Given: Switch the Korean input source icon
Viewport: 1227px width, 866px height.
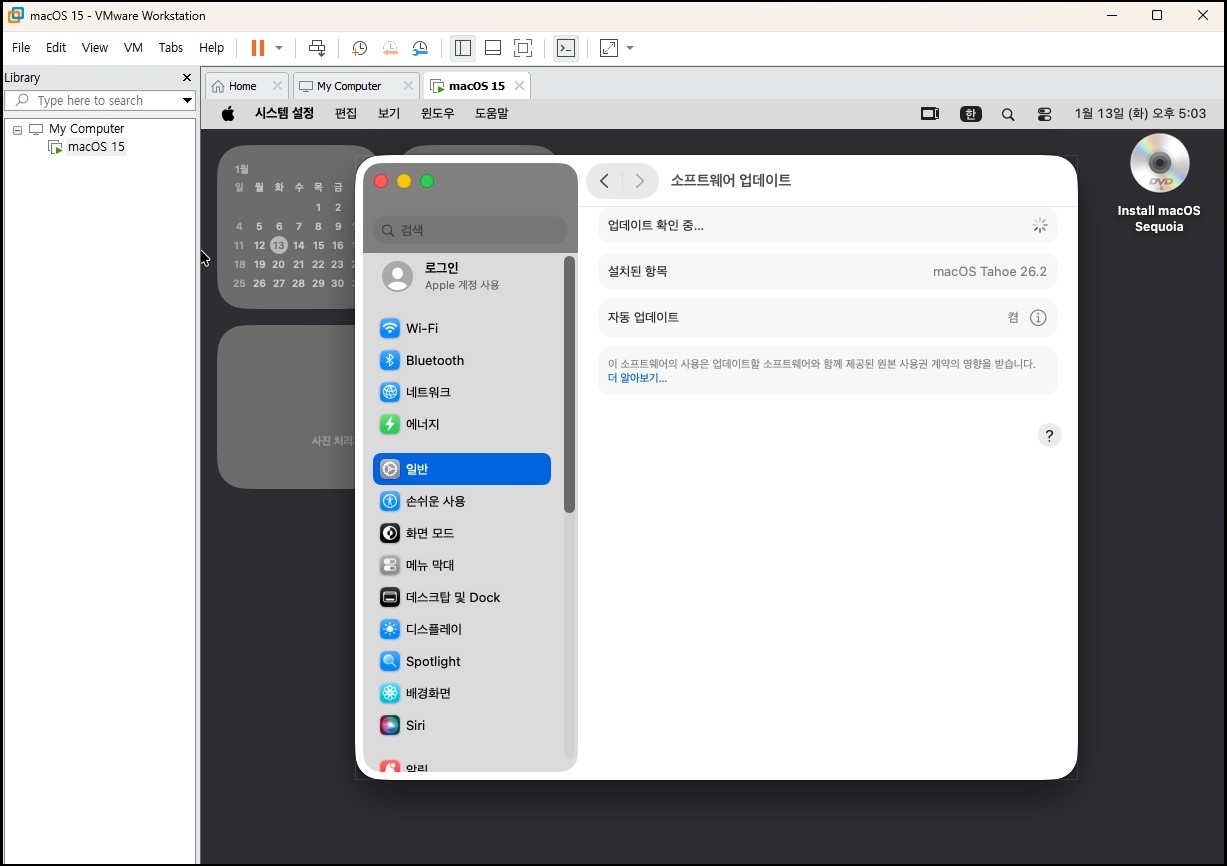Looking at the screenshot, I should (971, 114).
